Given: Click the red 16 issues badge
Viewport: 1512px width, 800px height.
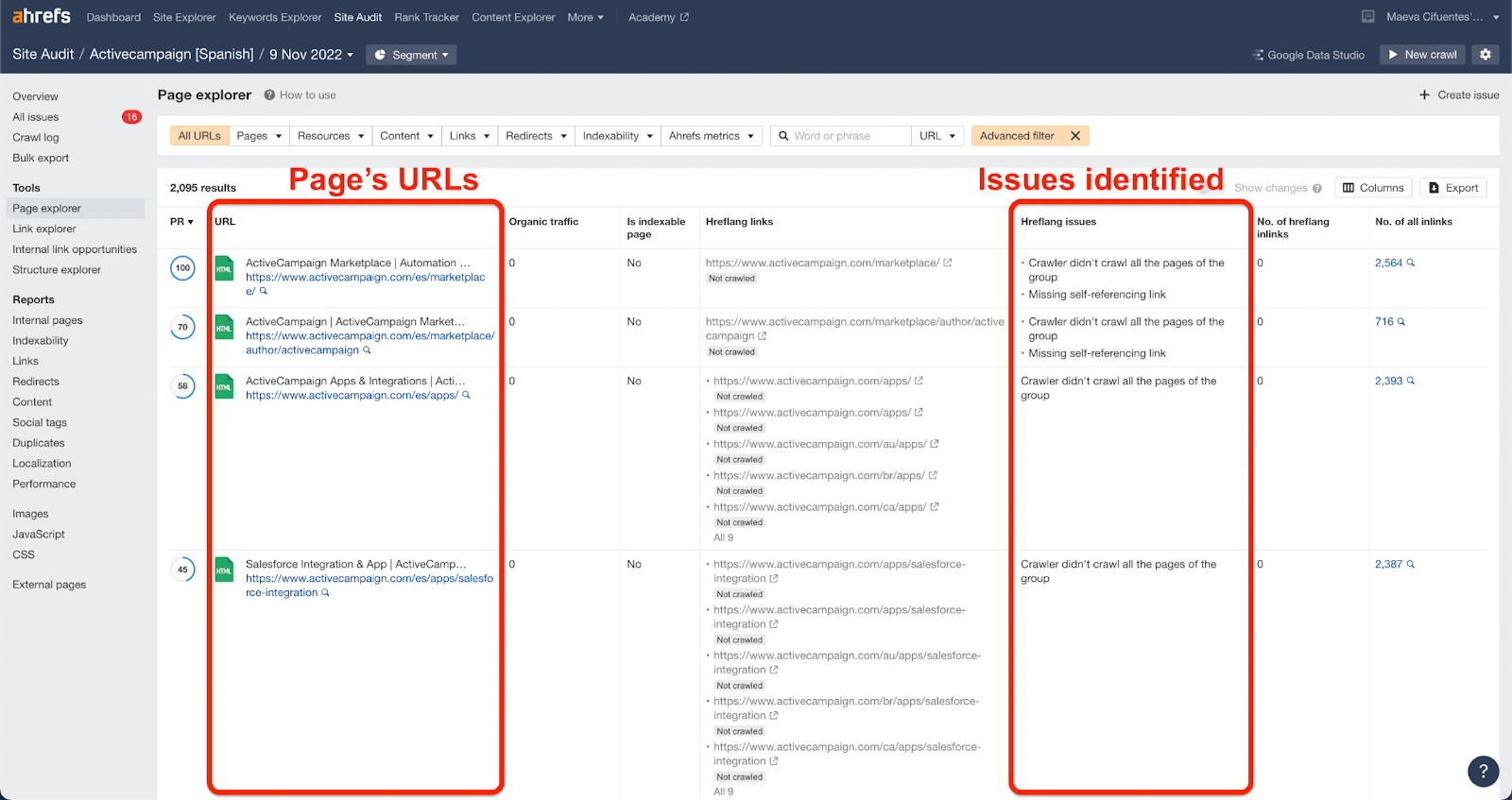Looking at the screenshot, I should coord(131,117).
